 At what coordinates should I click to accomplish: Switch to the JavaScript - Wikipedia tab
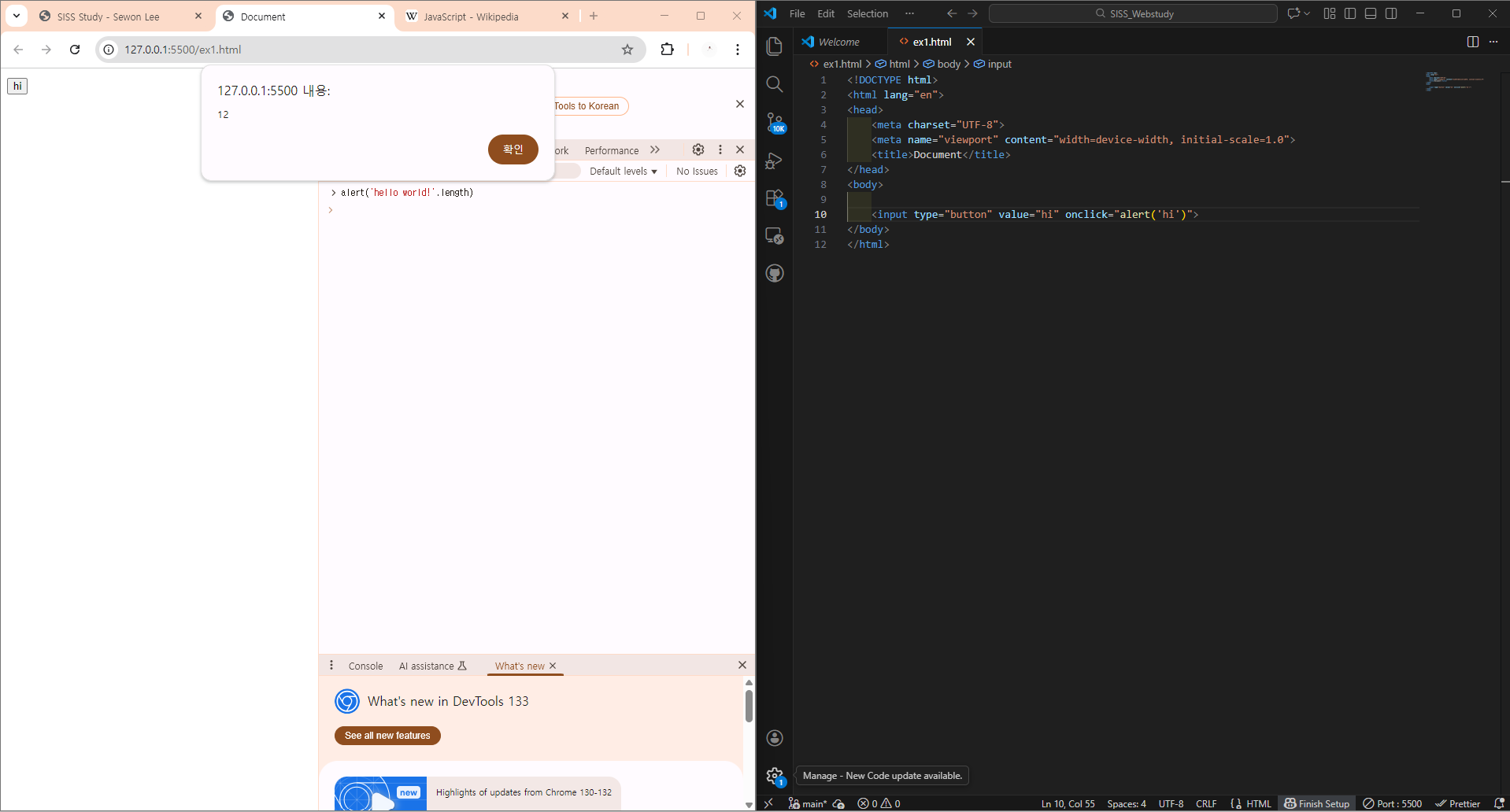click(471, 17)
